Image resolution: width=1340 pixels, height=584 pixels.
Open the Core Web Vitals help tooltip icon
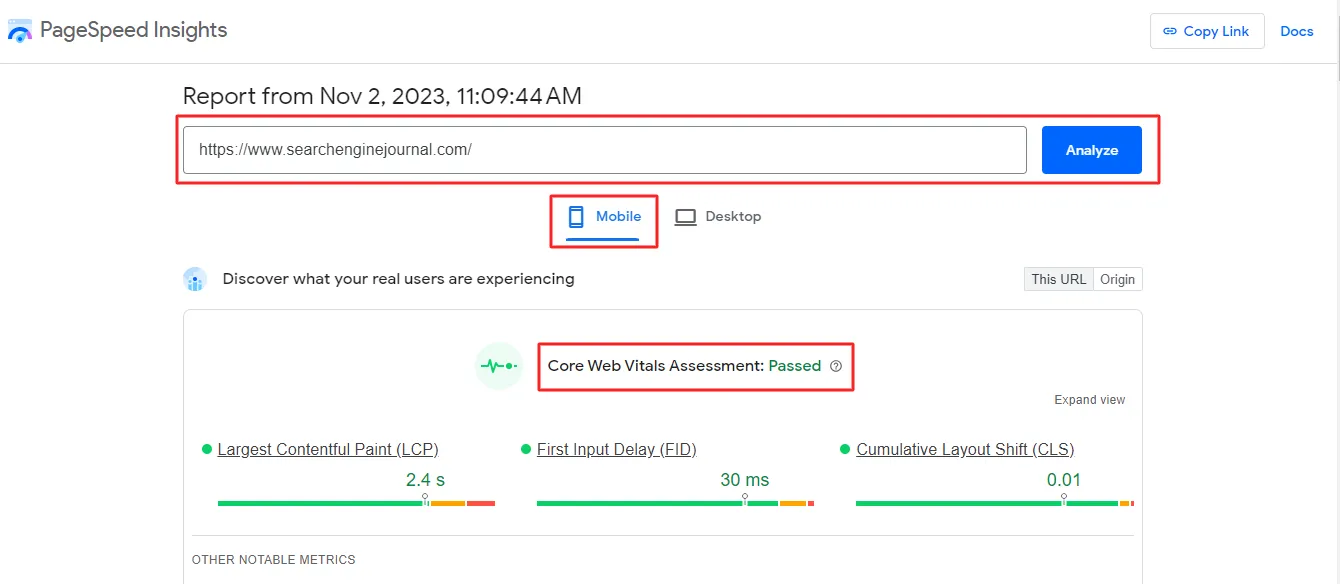[836, 366]
